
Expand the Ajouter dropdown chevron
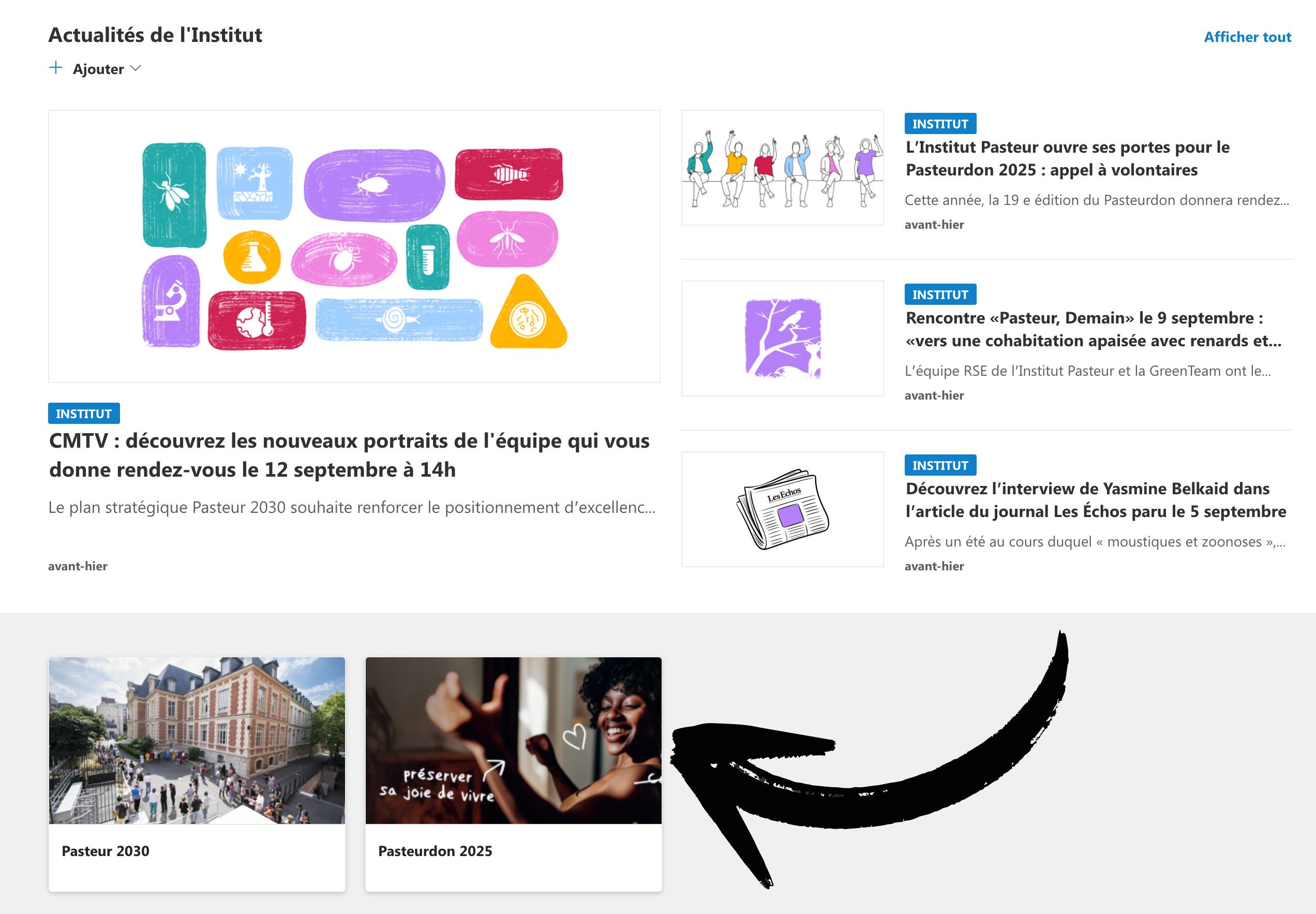[x=136, y=69]
